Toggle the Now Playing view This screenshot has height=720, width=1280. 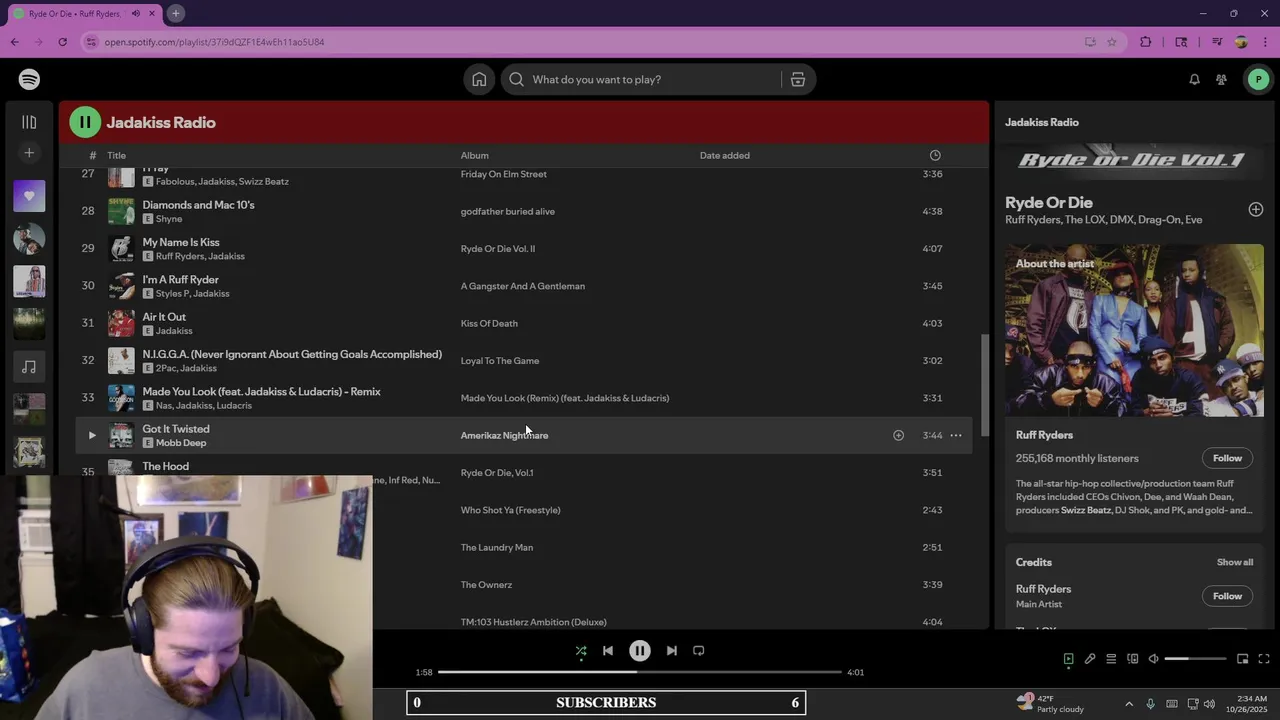click(1068, 659)
